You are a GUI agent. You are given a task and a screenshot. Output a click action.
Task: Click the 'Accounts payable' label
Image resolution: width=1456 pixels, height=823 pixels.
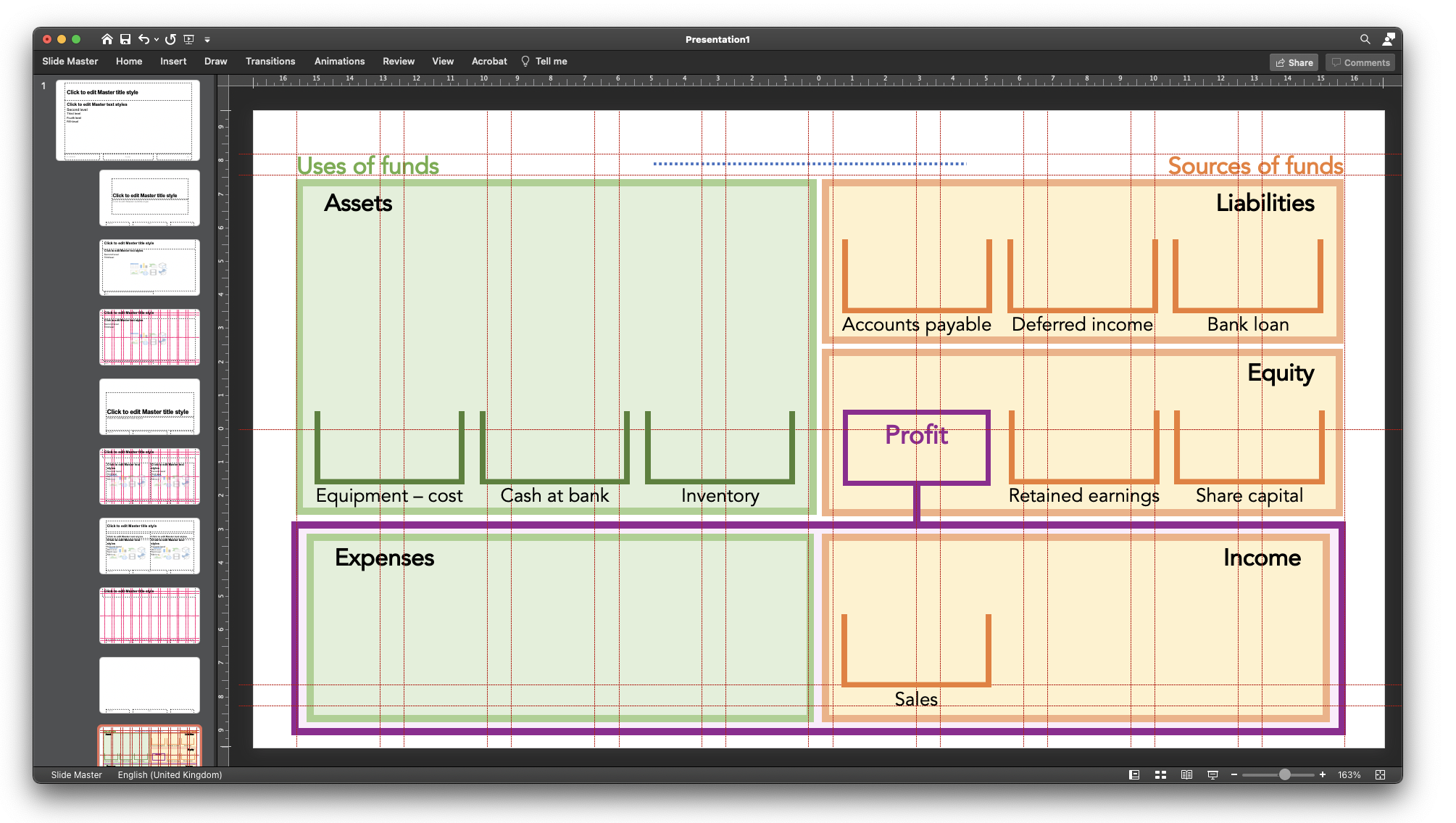pos(916,325)
